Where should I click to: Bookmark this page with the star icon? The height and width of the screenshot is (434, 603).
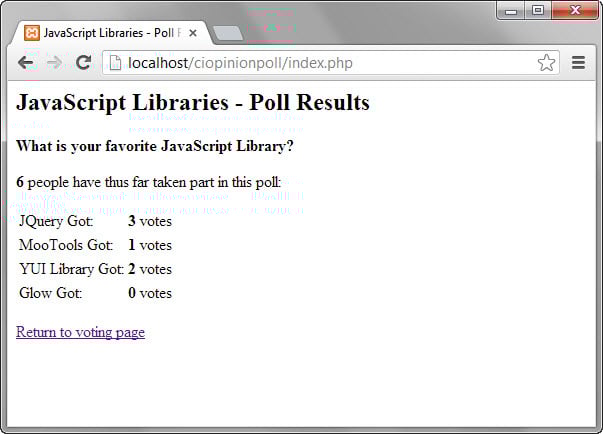(546, 63)
